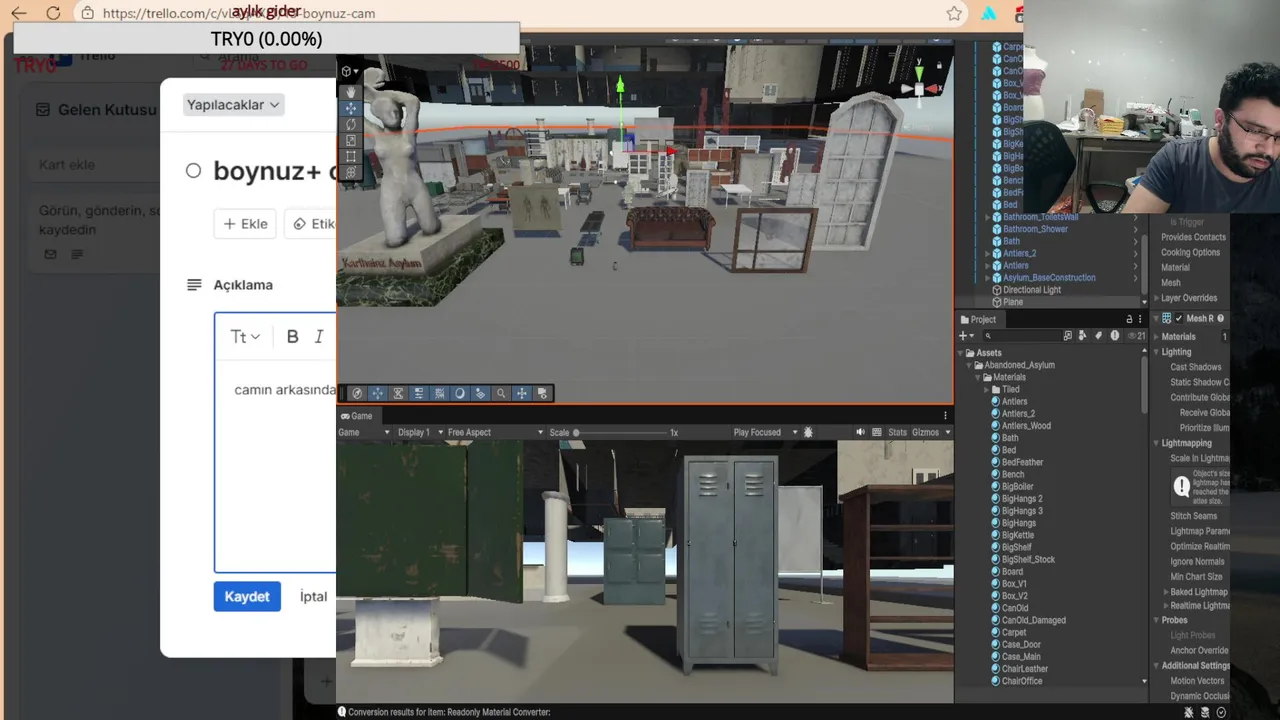The height and width of the screenshot is (720, 1280).
Task: Select Asylum_BaseConstruction in Hierarchy
Action: (x=1049, y=278)
